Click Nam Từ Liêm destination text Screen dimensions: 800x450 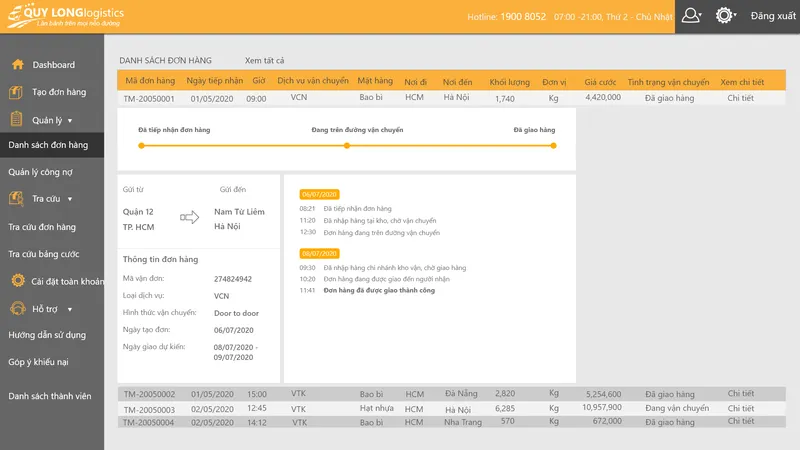(x=239, y=212)
